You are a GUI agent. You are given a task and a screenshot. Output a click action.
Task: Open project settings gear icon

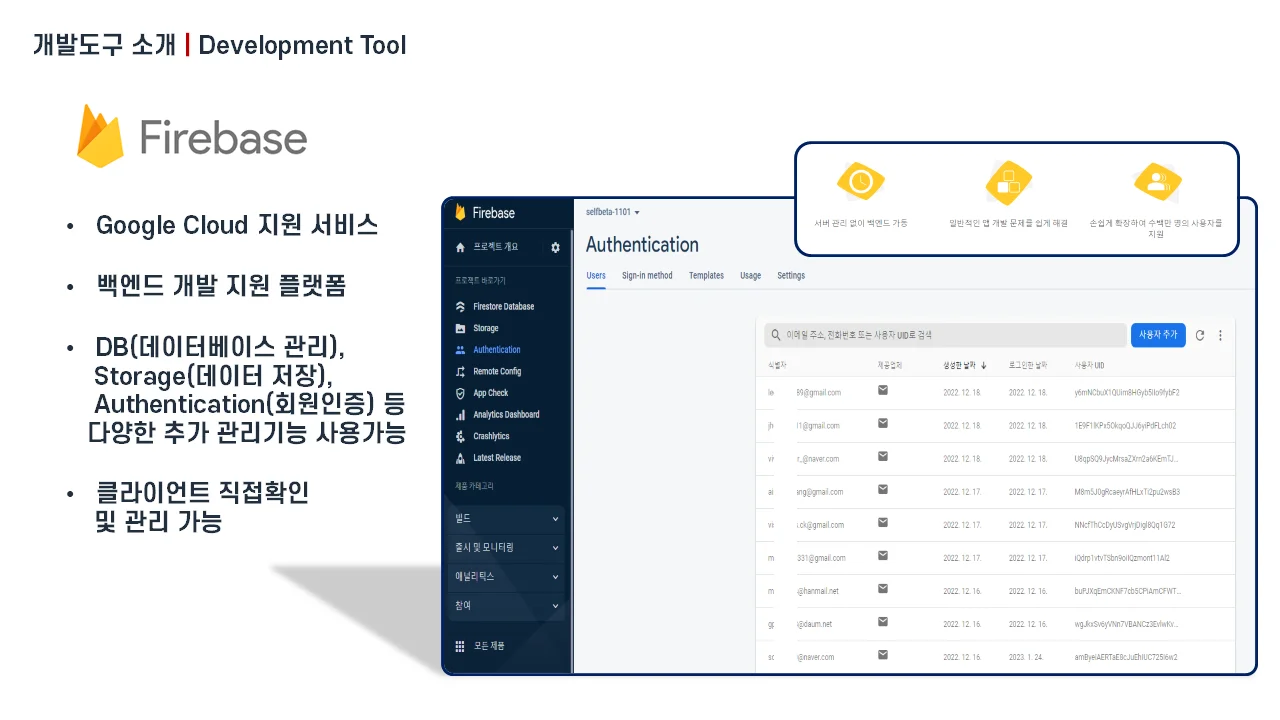556,247
